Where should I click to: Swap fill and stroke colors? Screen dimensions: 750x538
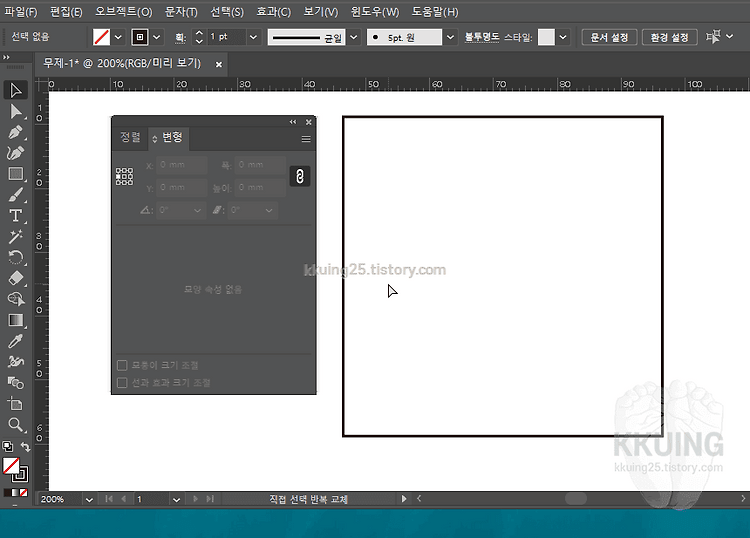(25, 447)
